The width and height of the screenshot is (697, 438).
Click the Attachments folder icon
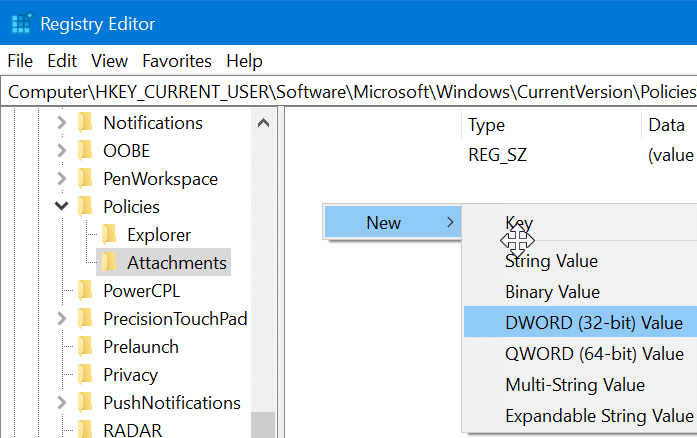[x=109, y=262]
